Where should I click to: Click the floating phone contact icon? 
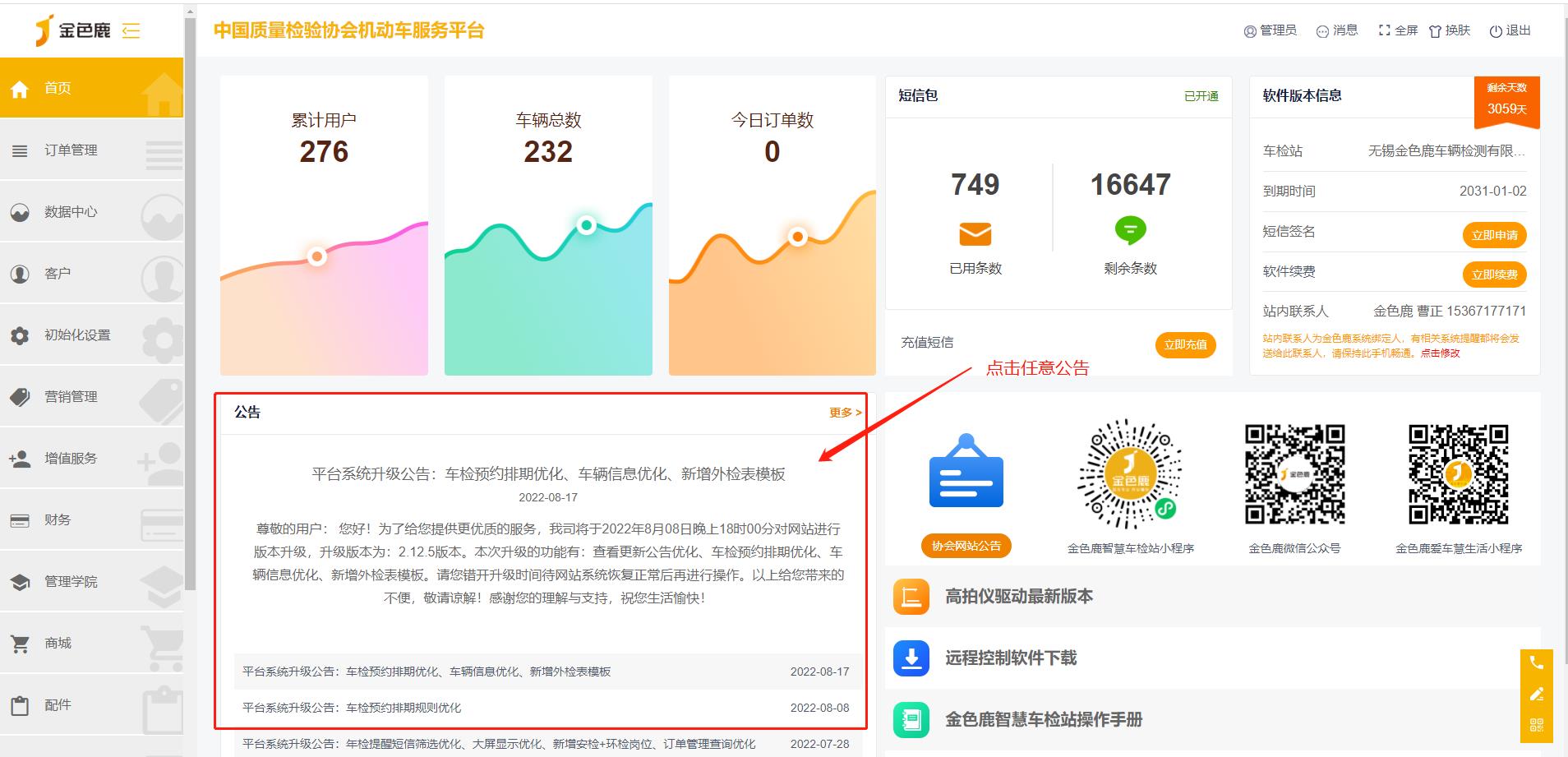point(1536,663)
